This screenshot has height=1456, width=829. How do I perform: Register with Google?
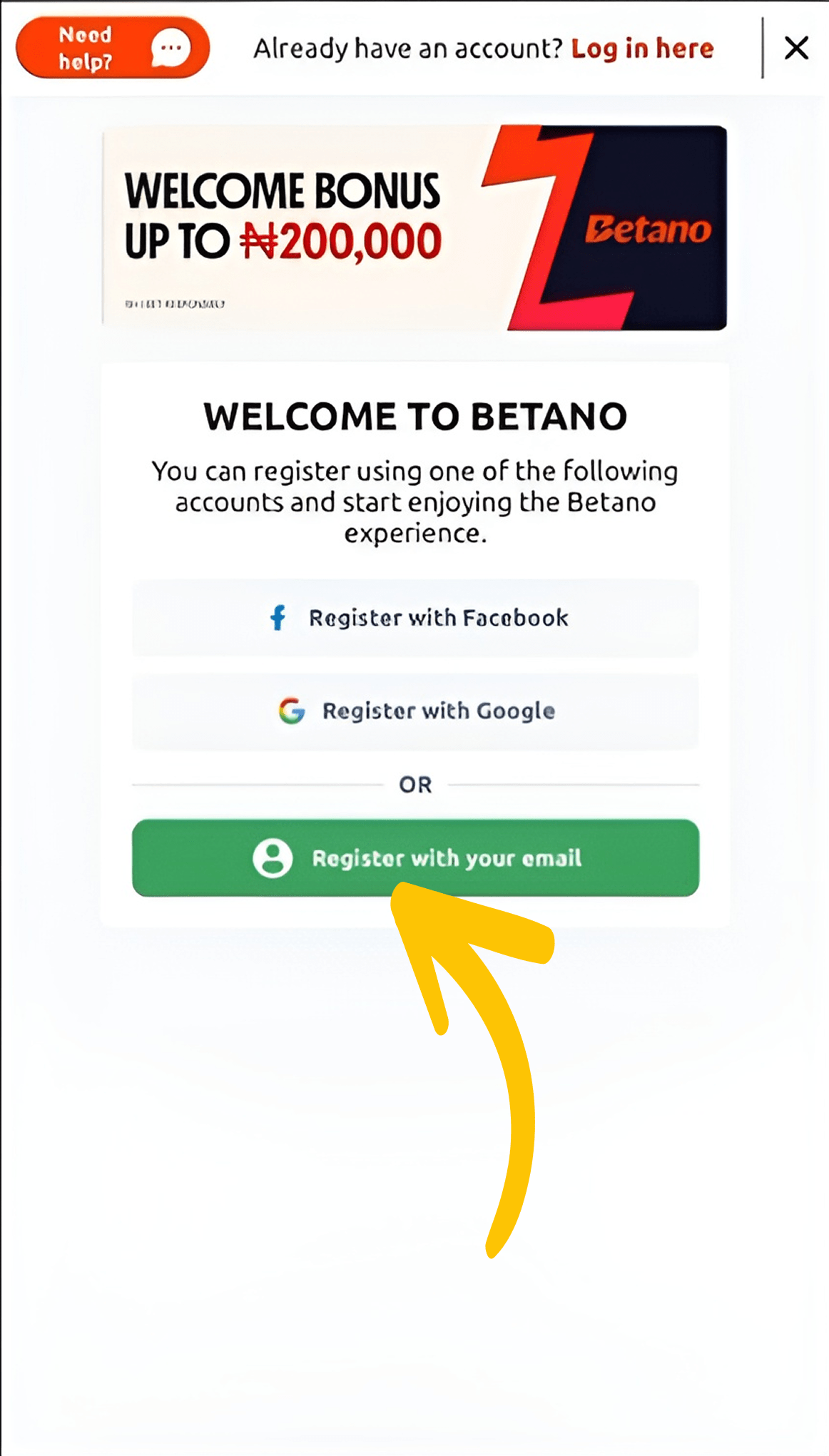coord(415,711)
